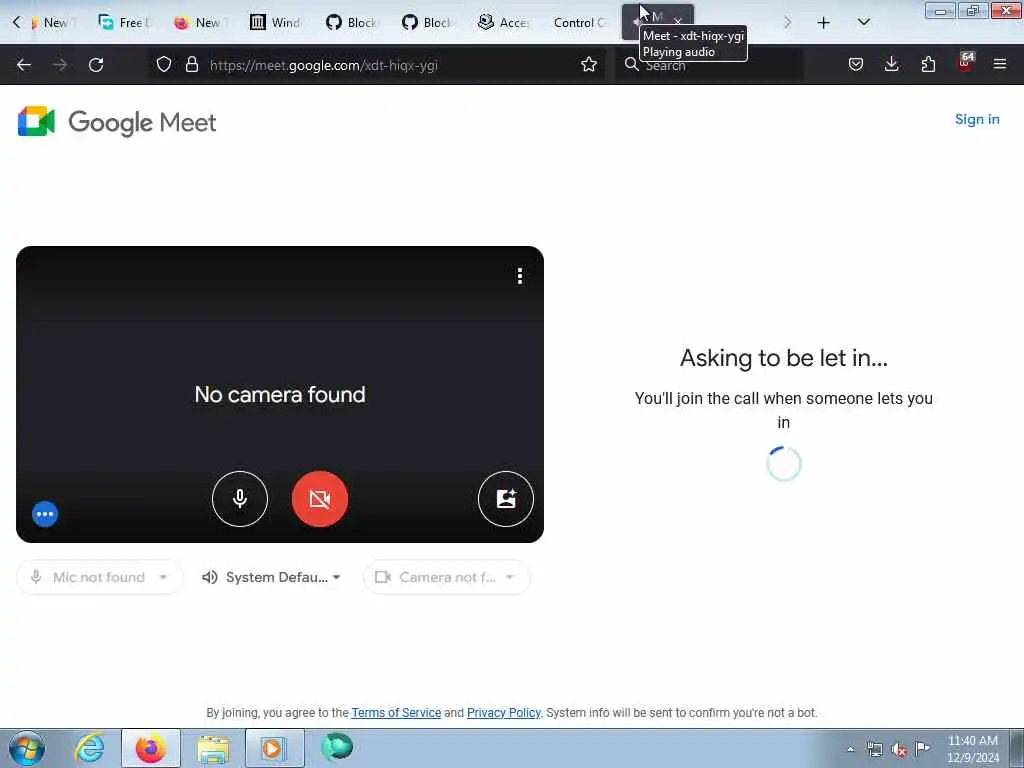Switch to the 'Wind' tab
The image size is (1024, 768).
pyautogui.click(x=276, y=23)
